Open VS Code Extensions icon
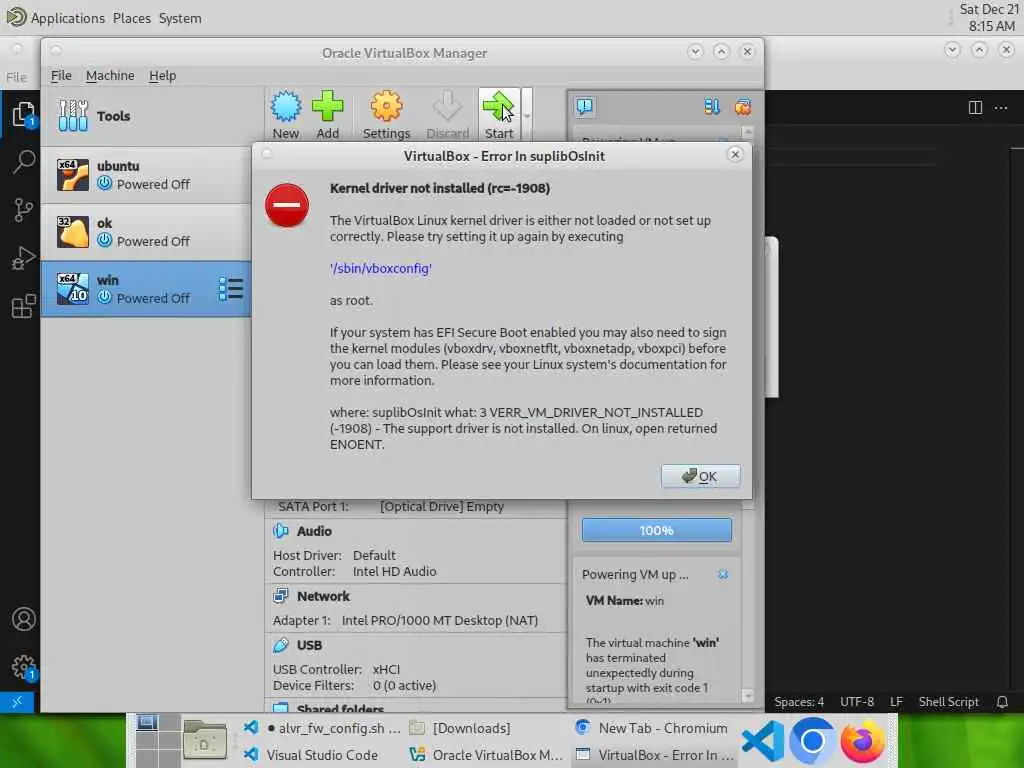Viewport: 1024px width, 768px height. (x=24, y=306)
